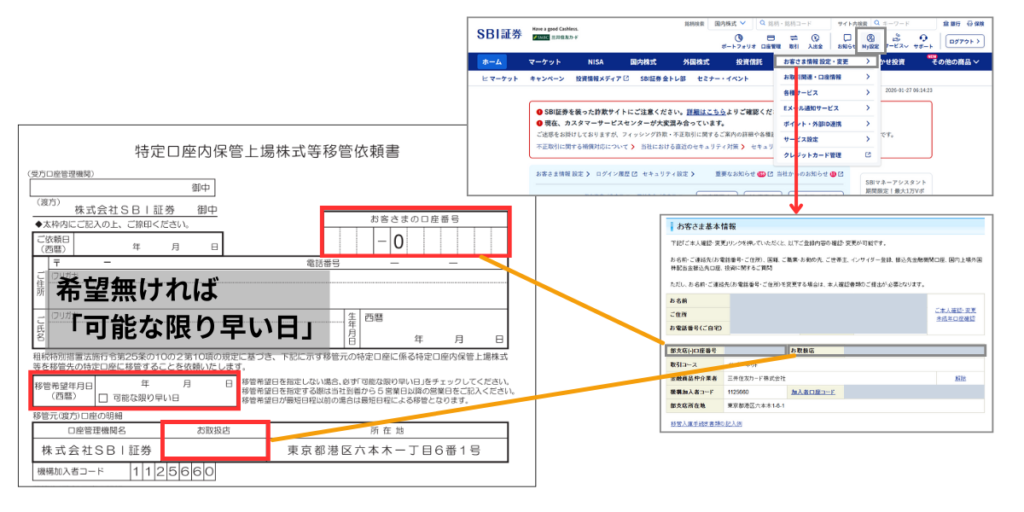Image resolution: width=1024 pixels, height=512 pixels.
Task: Click the ログアウト button
Action: (x=965, y=41)
